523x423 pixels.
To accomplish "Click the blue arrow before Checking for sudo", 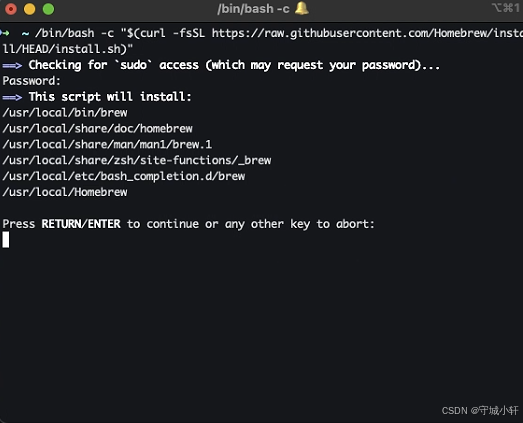I will click(x=12, y=65).
